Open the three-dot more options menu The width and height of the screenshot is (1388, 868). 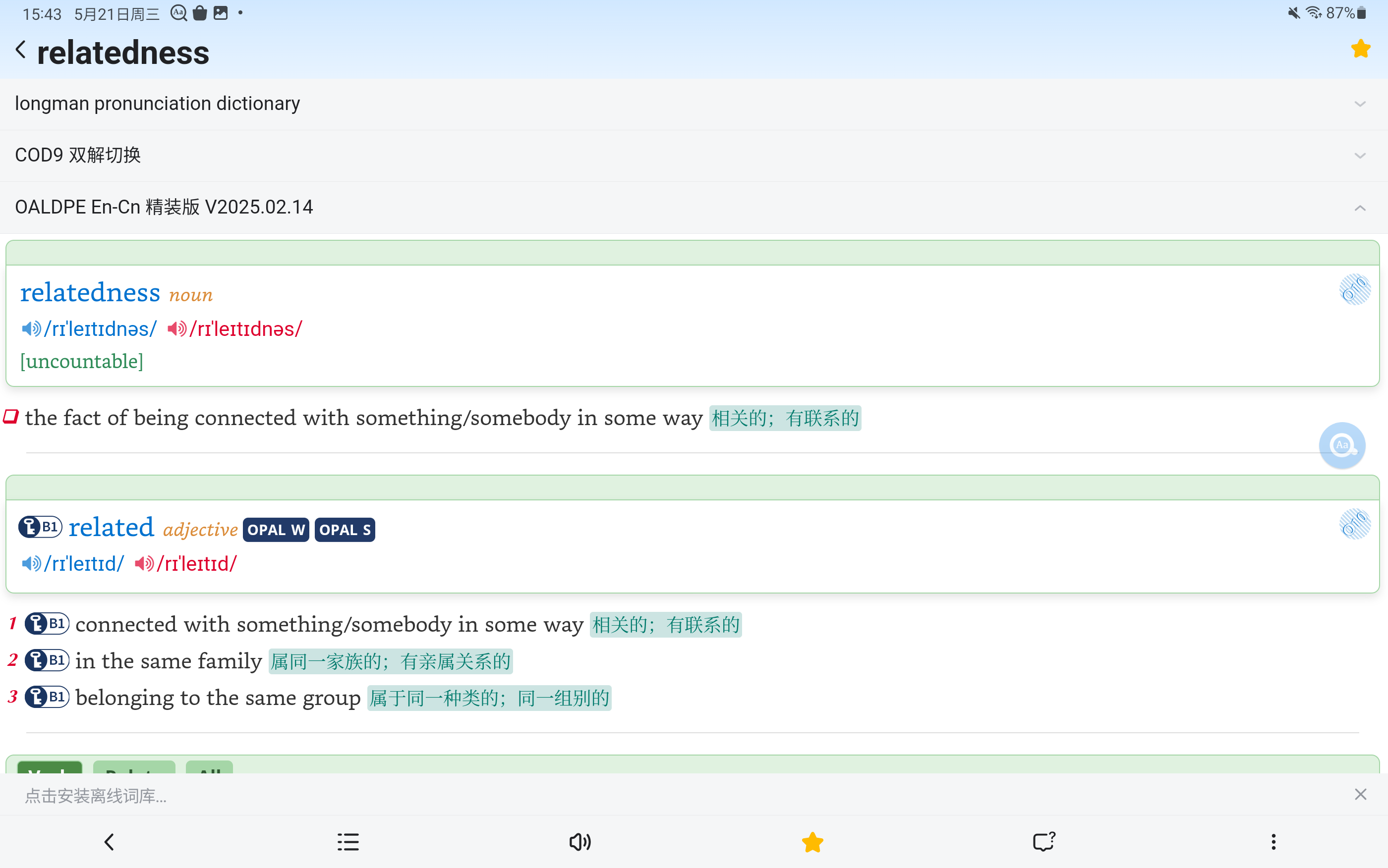[x=1273, y=842]
